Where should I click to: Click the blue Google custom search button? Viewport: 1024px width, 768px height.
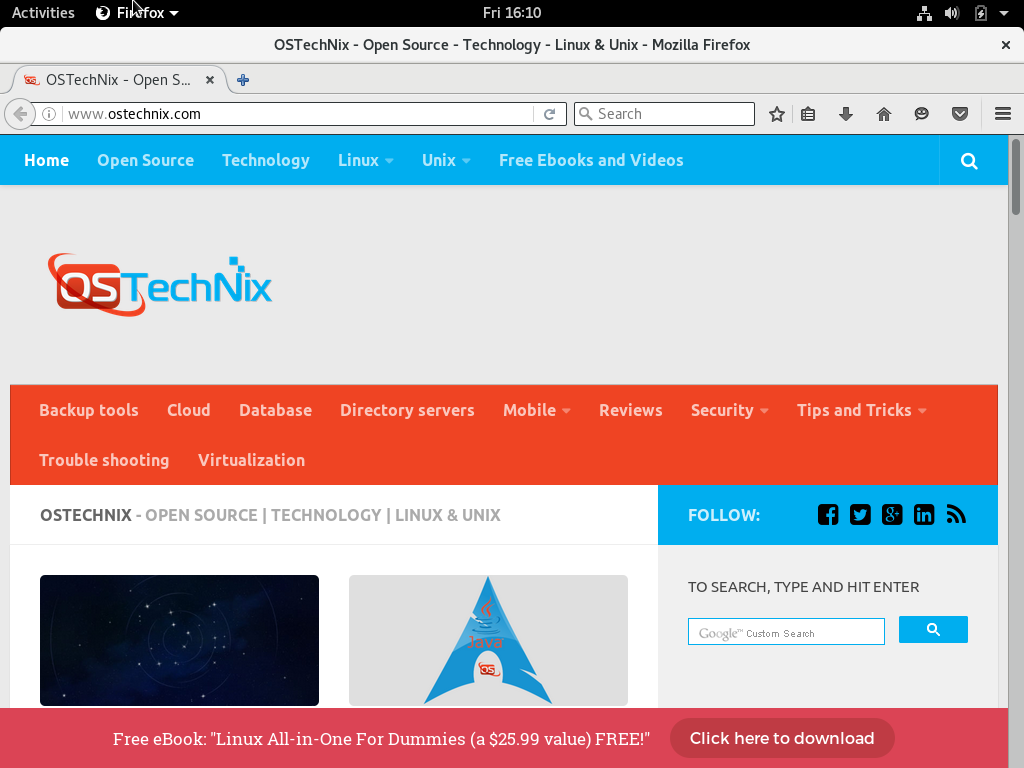pyautogui.click(x=933, y=630)
